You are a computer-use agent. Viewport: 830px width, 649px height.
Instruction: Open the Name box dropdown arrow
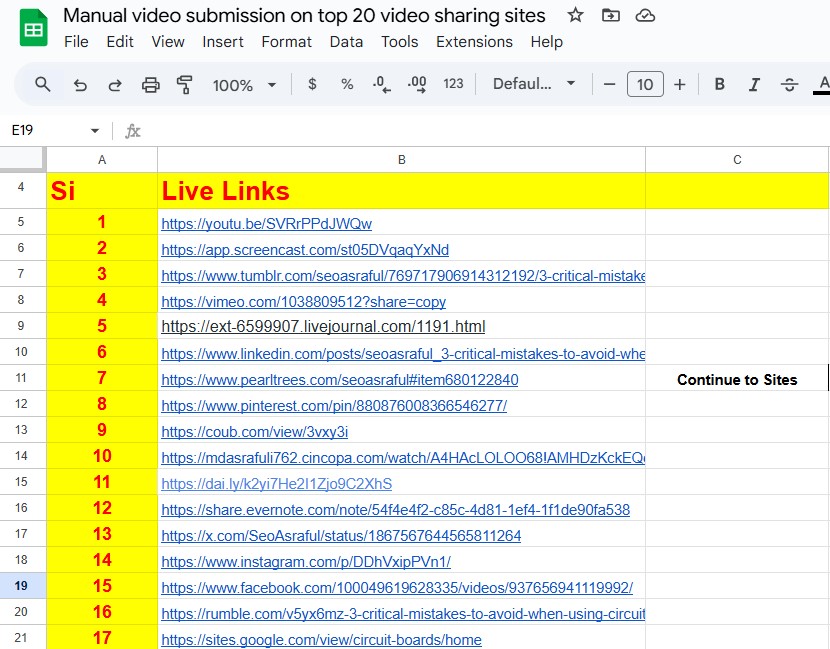click(x=95, y=131)
